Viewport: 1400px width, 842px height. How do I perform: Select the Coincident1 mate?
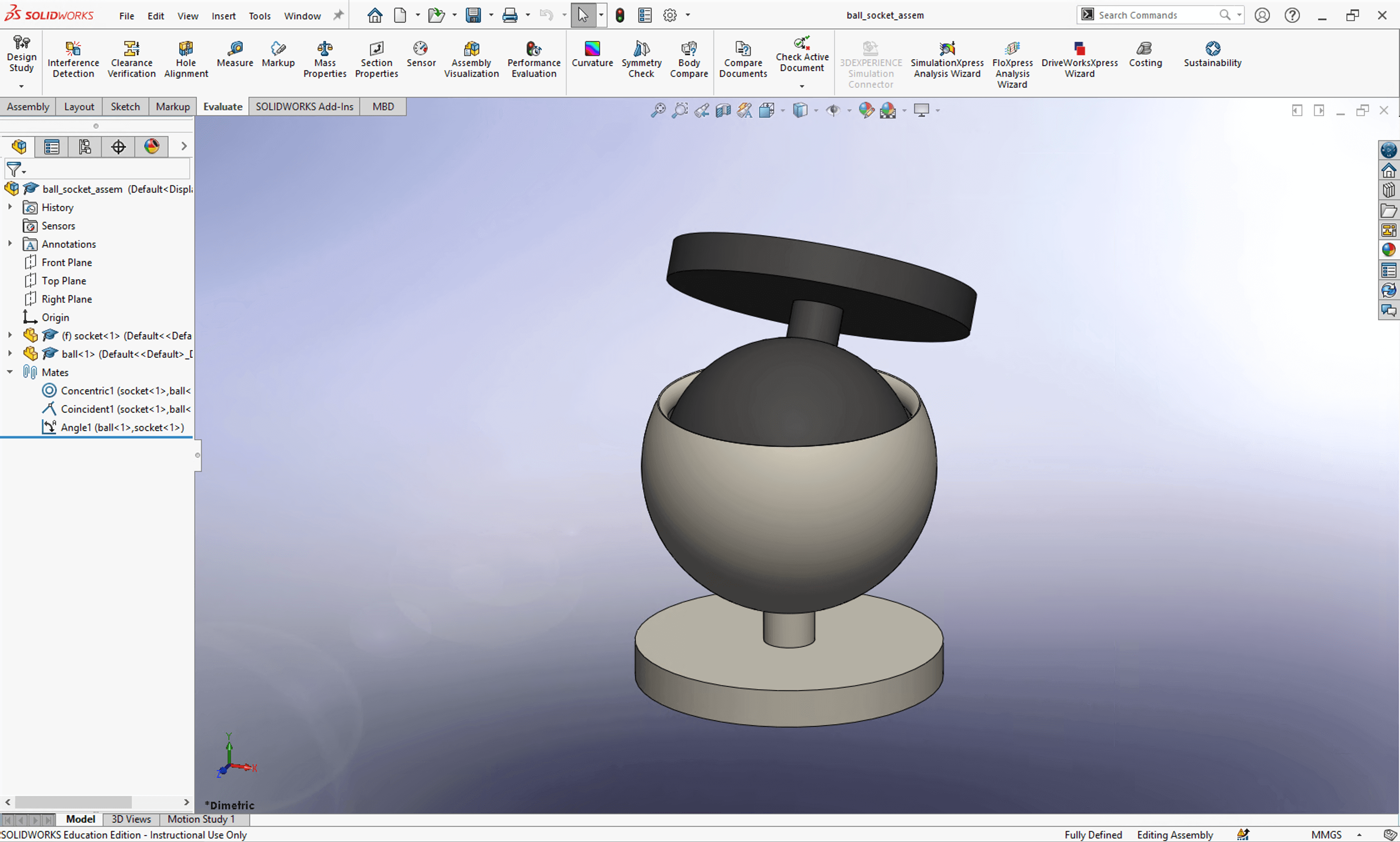pos(116,409)
